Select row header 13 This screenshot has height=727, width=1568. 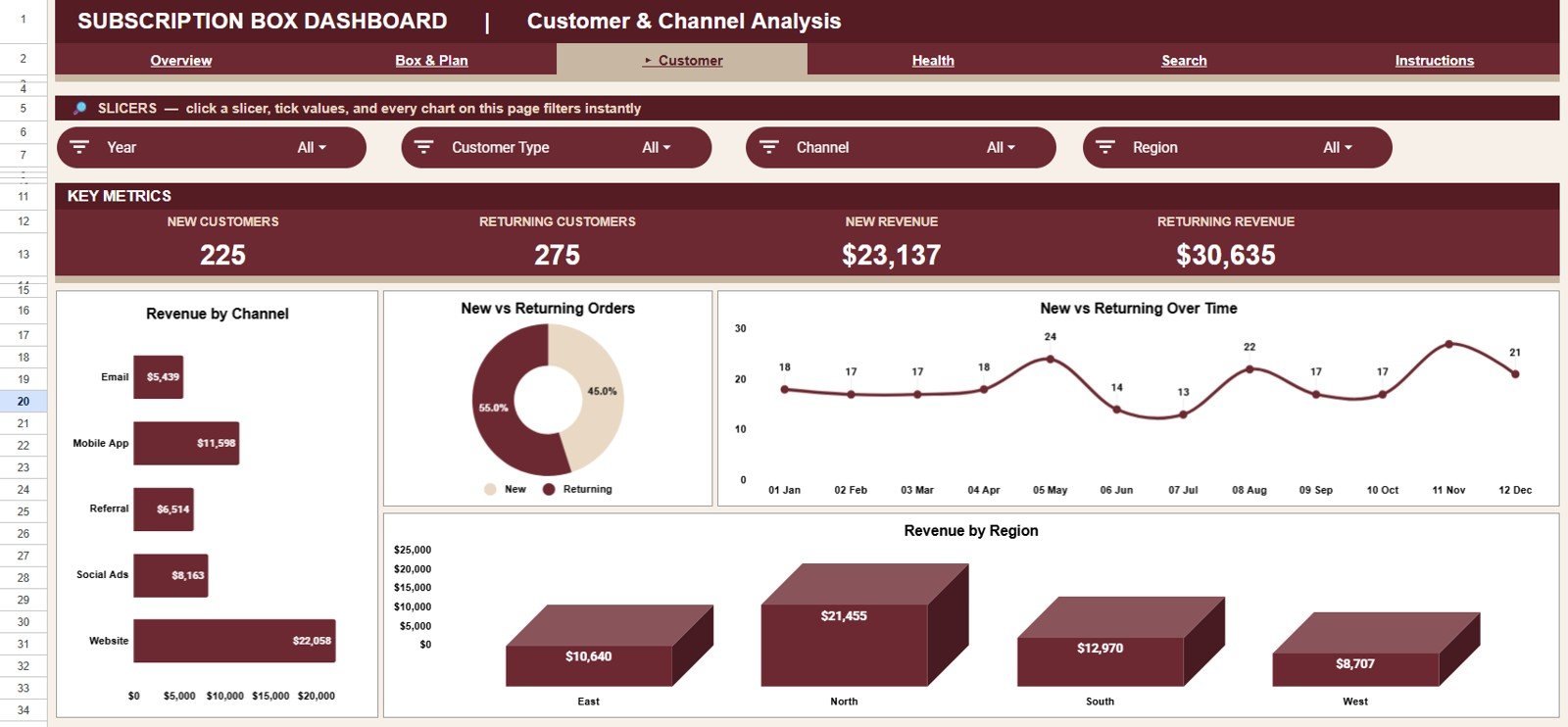pos(24,254)
